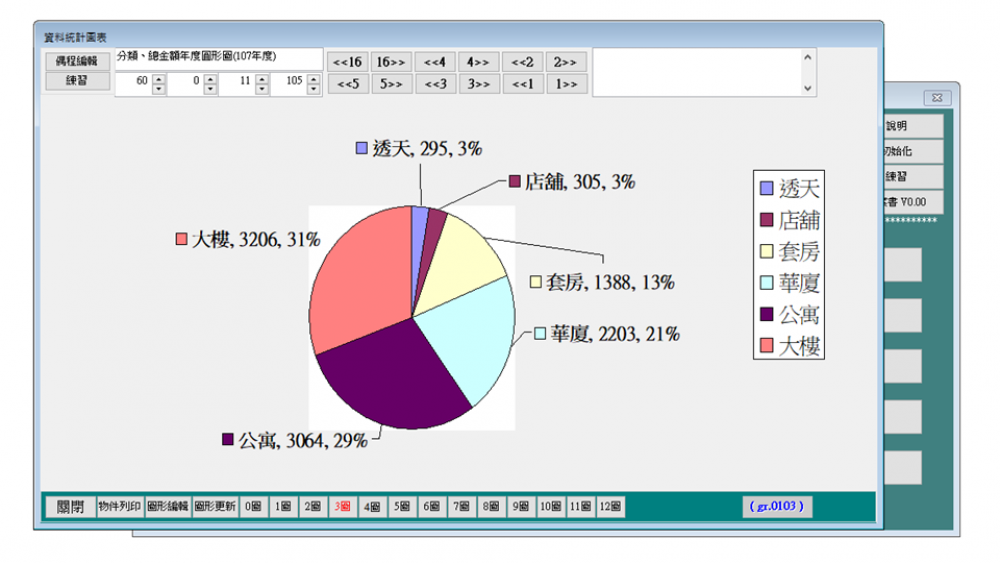Screen dimensions: 1000x563
Task: Click 圖形更新 to refresh the chart
Action: pyautogui.click(x=215, y=507)
